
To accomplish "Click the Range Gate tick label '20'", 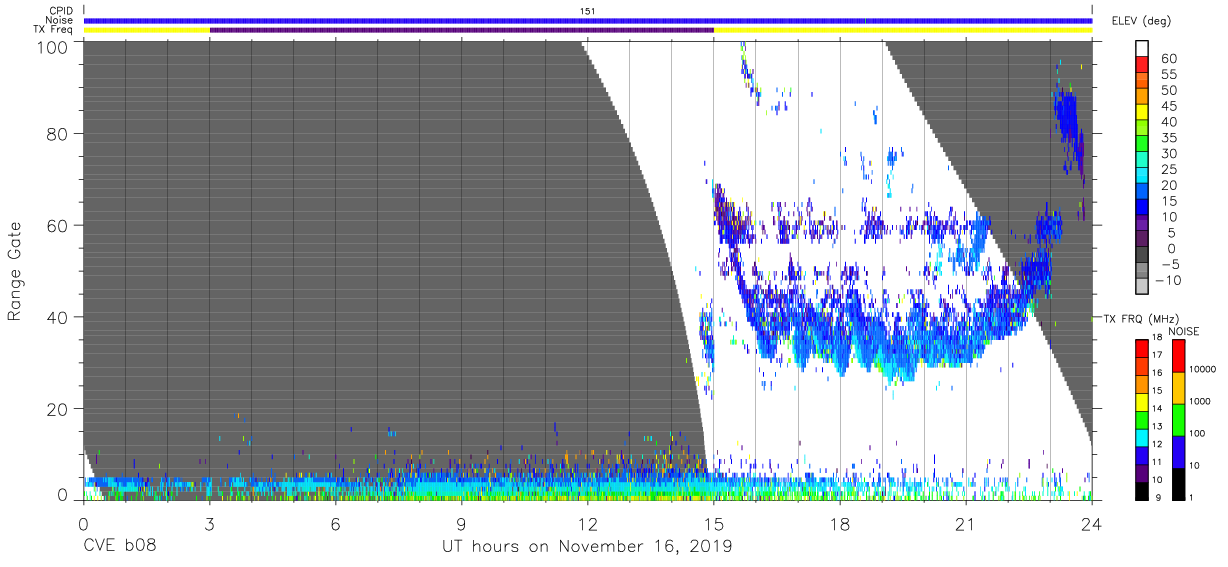I will coord(58,408).
